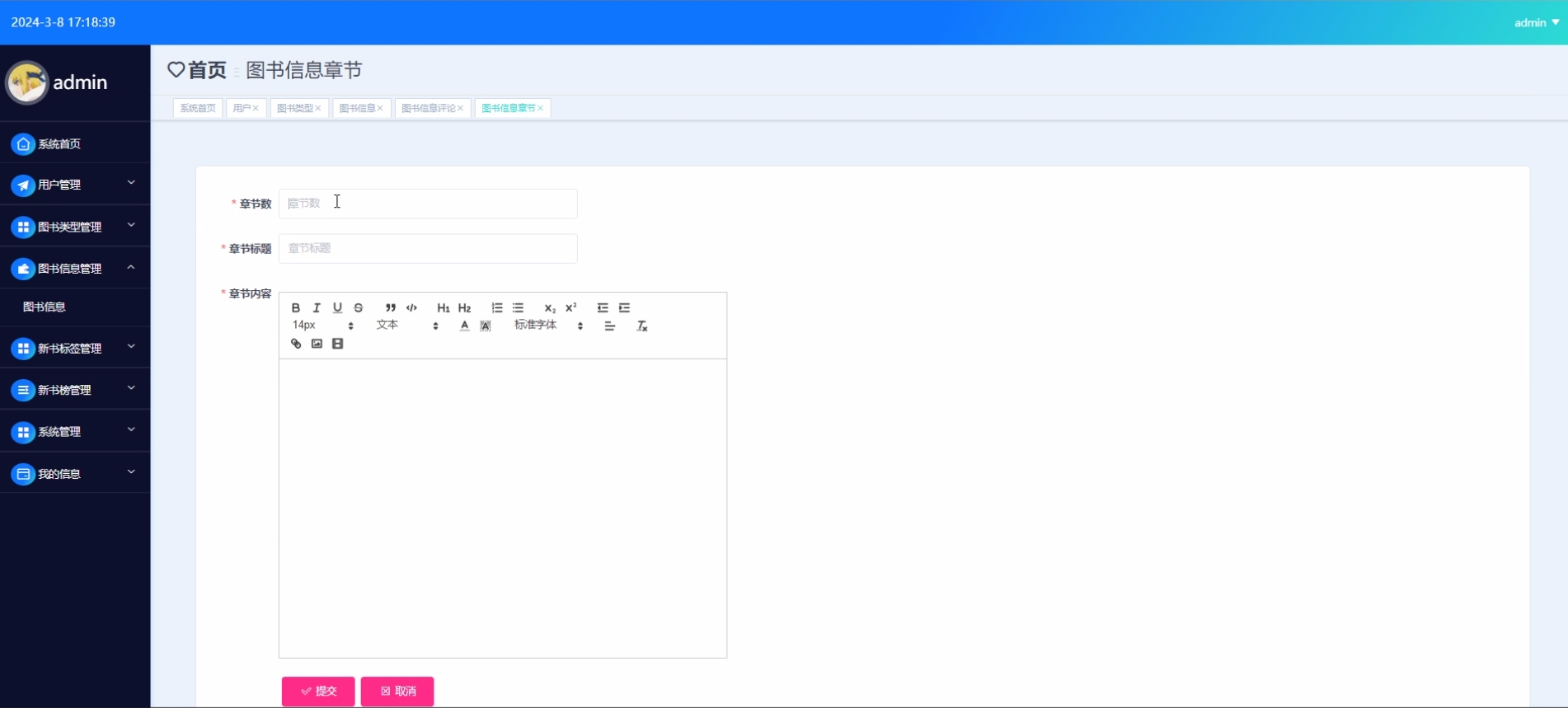Close the 图书类型 tab
This screenshot has width=1568, height=708.
[318, 108]
